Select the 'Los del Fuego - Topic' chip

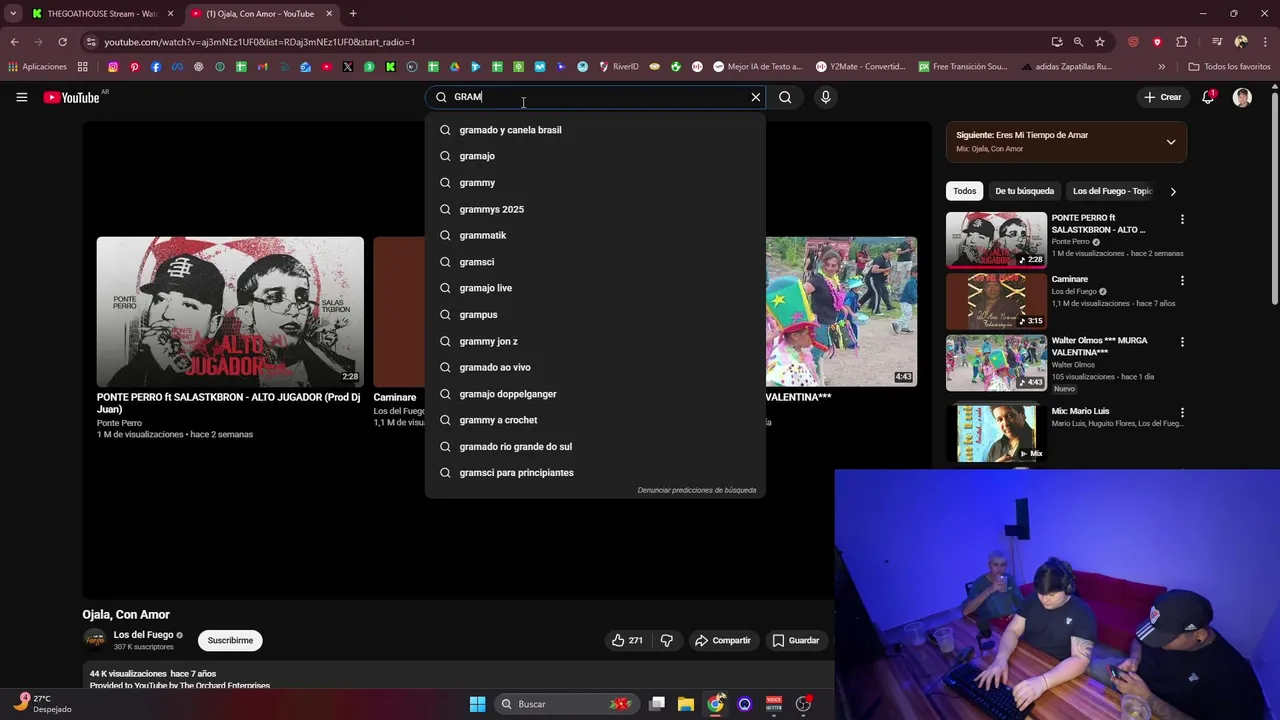(x=1112, y=191)
